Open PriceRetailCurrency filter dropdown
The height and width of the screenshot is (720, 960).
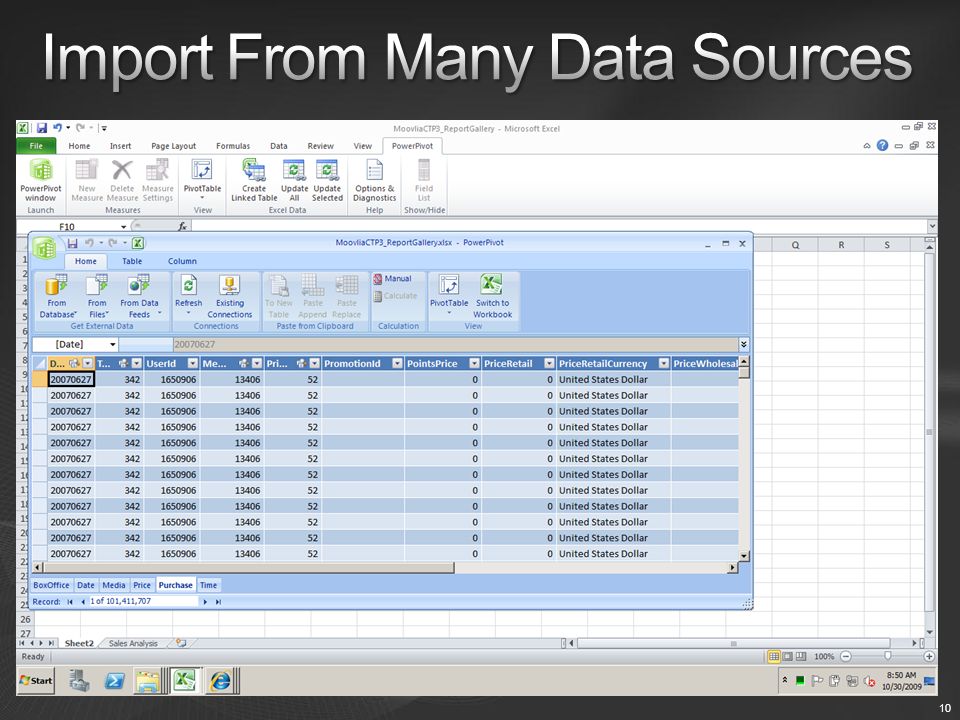[664, 363]
